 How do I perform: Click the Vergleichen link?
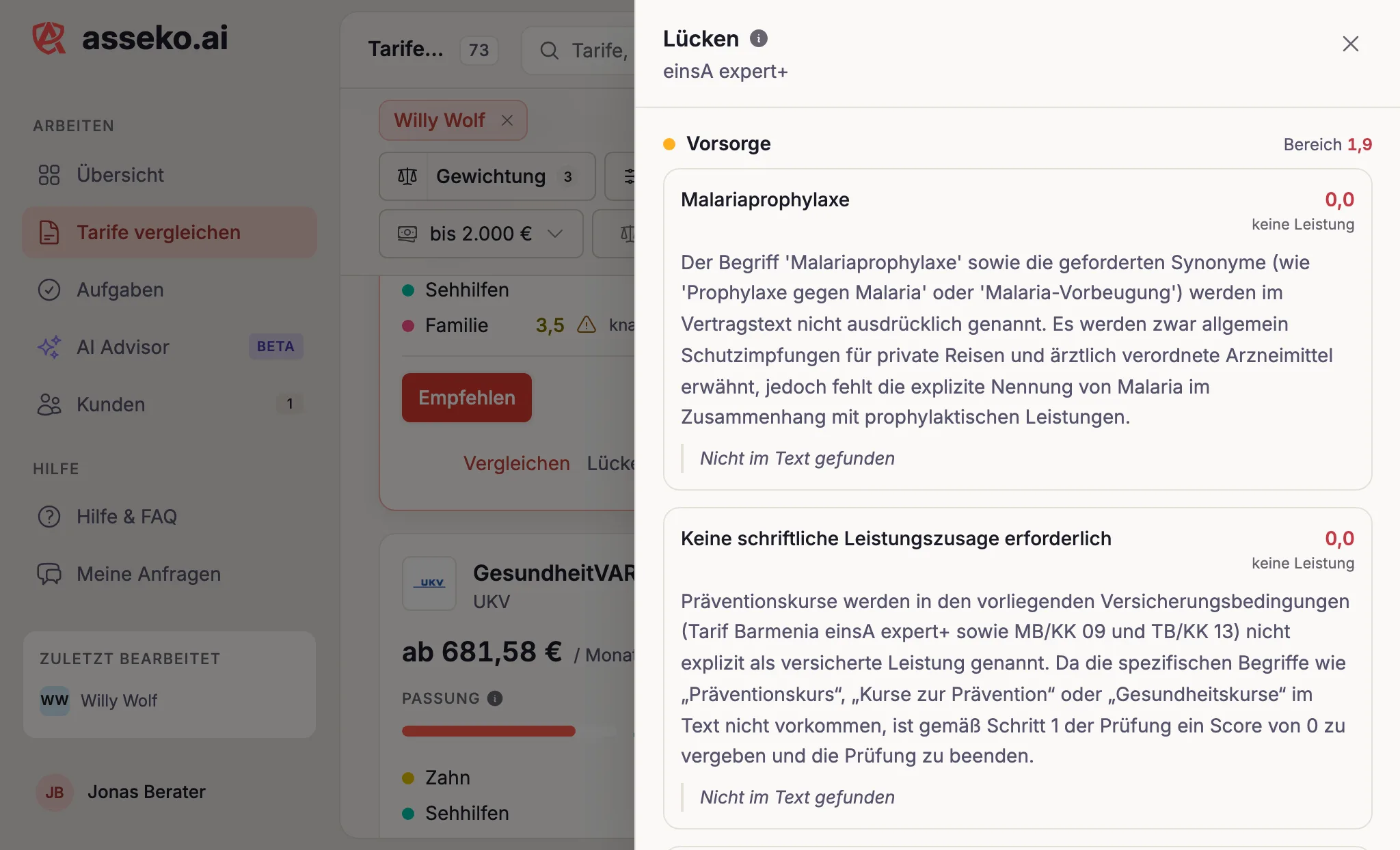(517, 463)
